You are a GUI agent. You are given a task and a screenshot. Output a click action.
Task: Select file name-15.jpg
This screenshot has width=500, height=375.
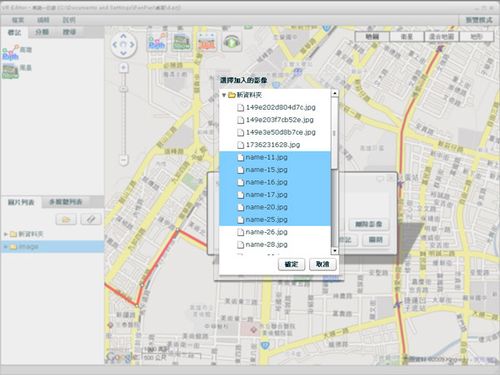pos(275,170)
